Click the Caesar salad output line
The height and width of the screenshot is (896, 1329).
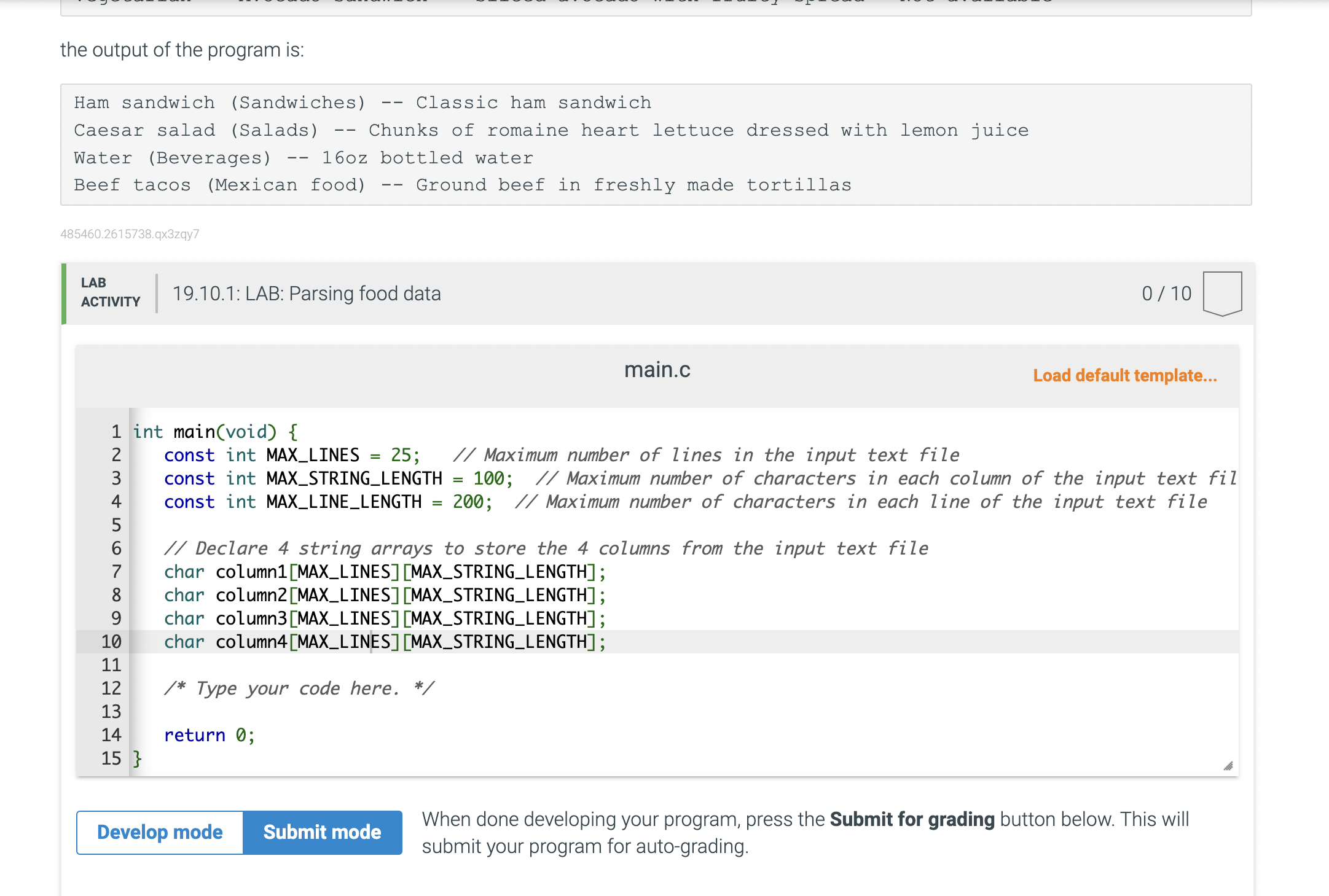coord(551,130)
